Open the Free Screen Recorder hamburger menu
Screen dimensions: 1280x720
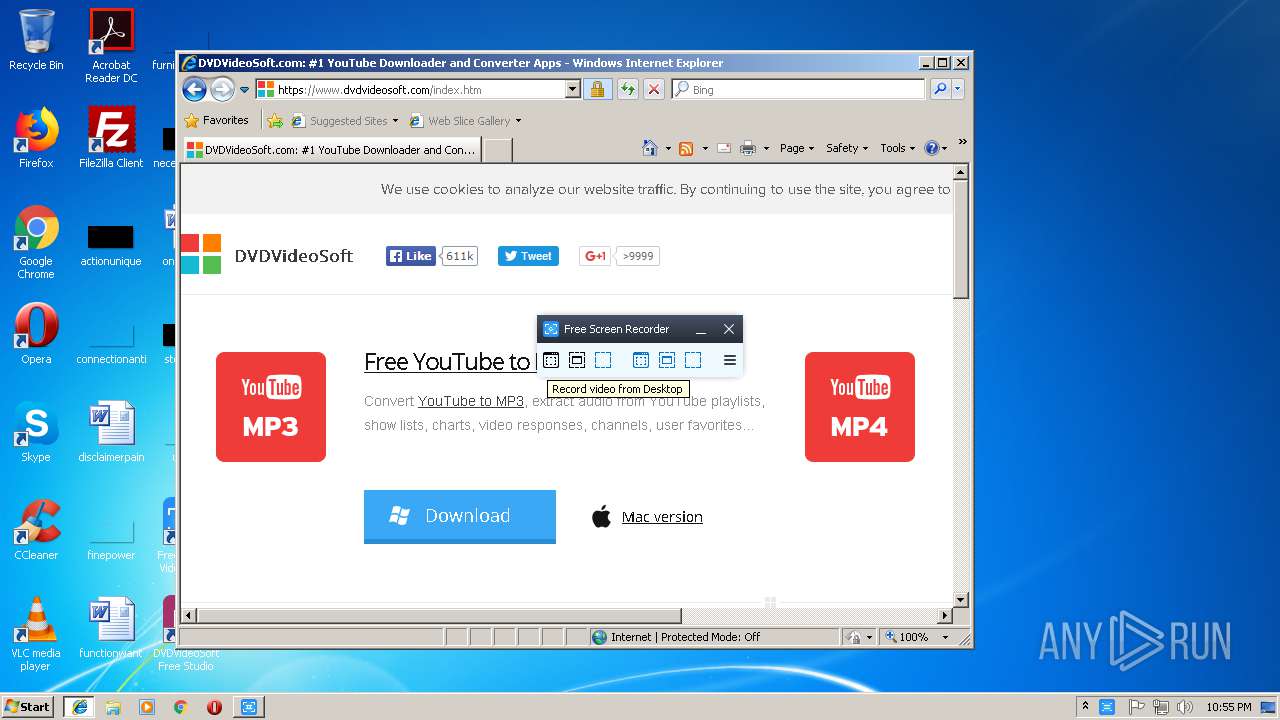(x=730, y=360)
